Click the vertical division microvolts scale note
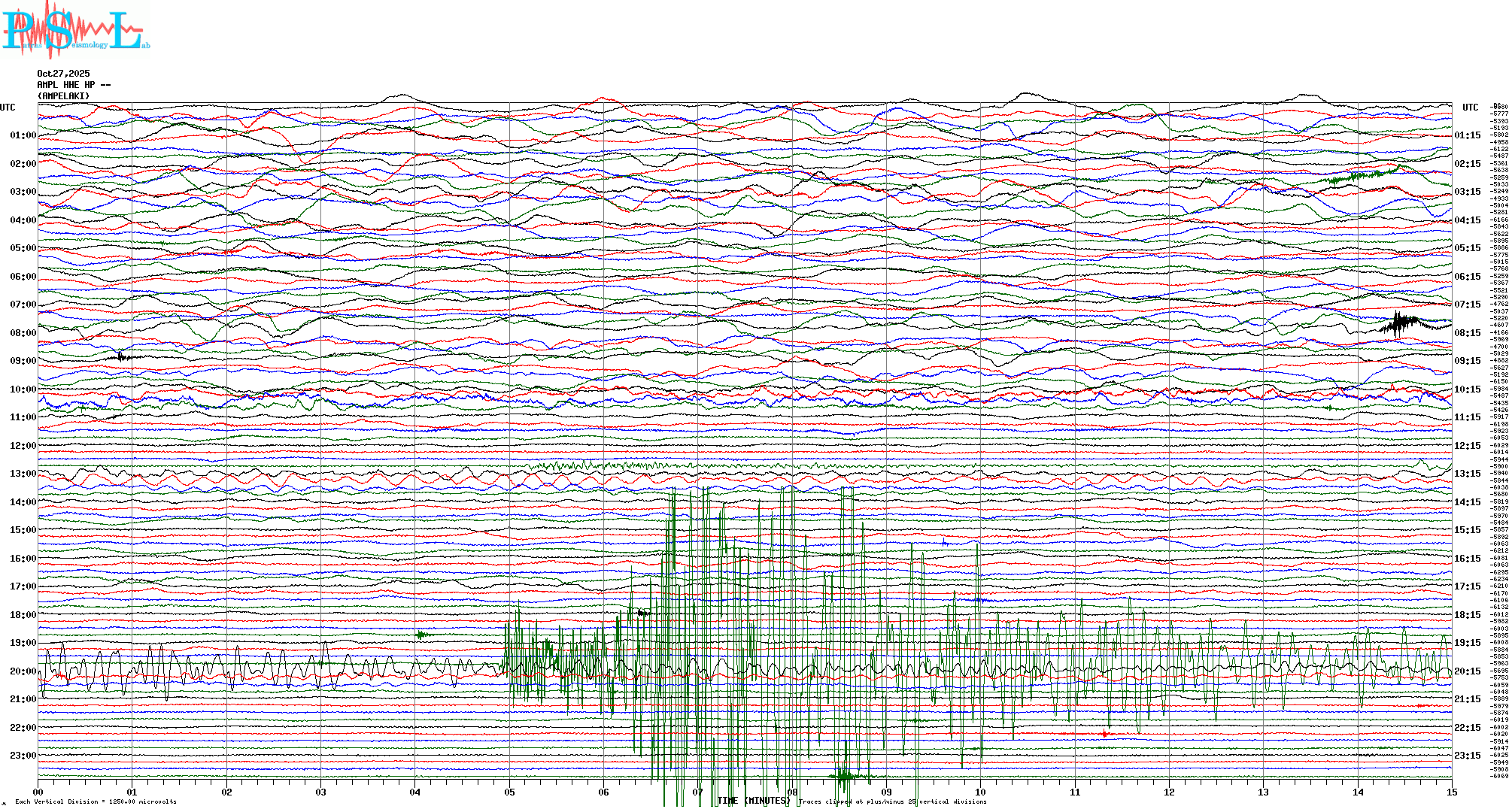The height and width of the screenshot is (812, 1512). (x=96, y=801)
